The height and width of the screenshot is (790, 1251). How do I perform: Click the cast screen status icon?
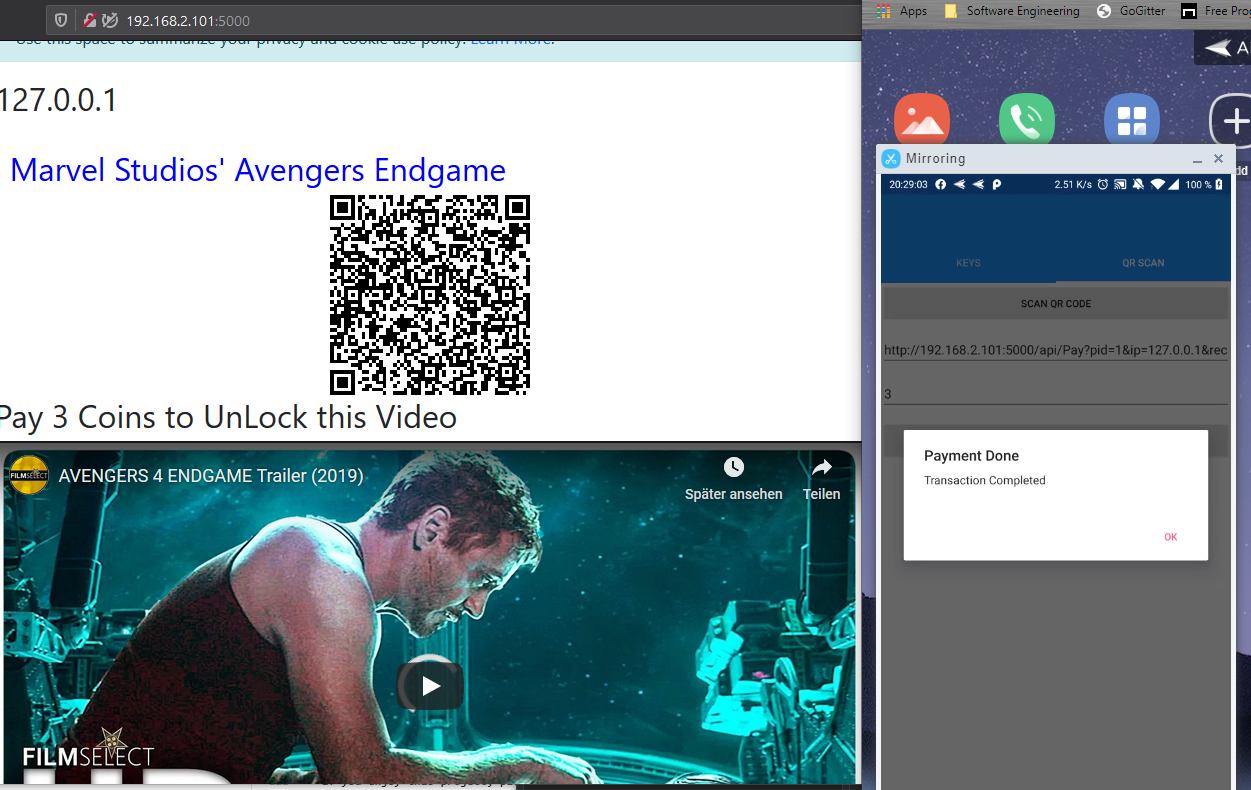(x=1120, y=185)
